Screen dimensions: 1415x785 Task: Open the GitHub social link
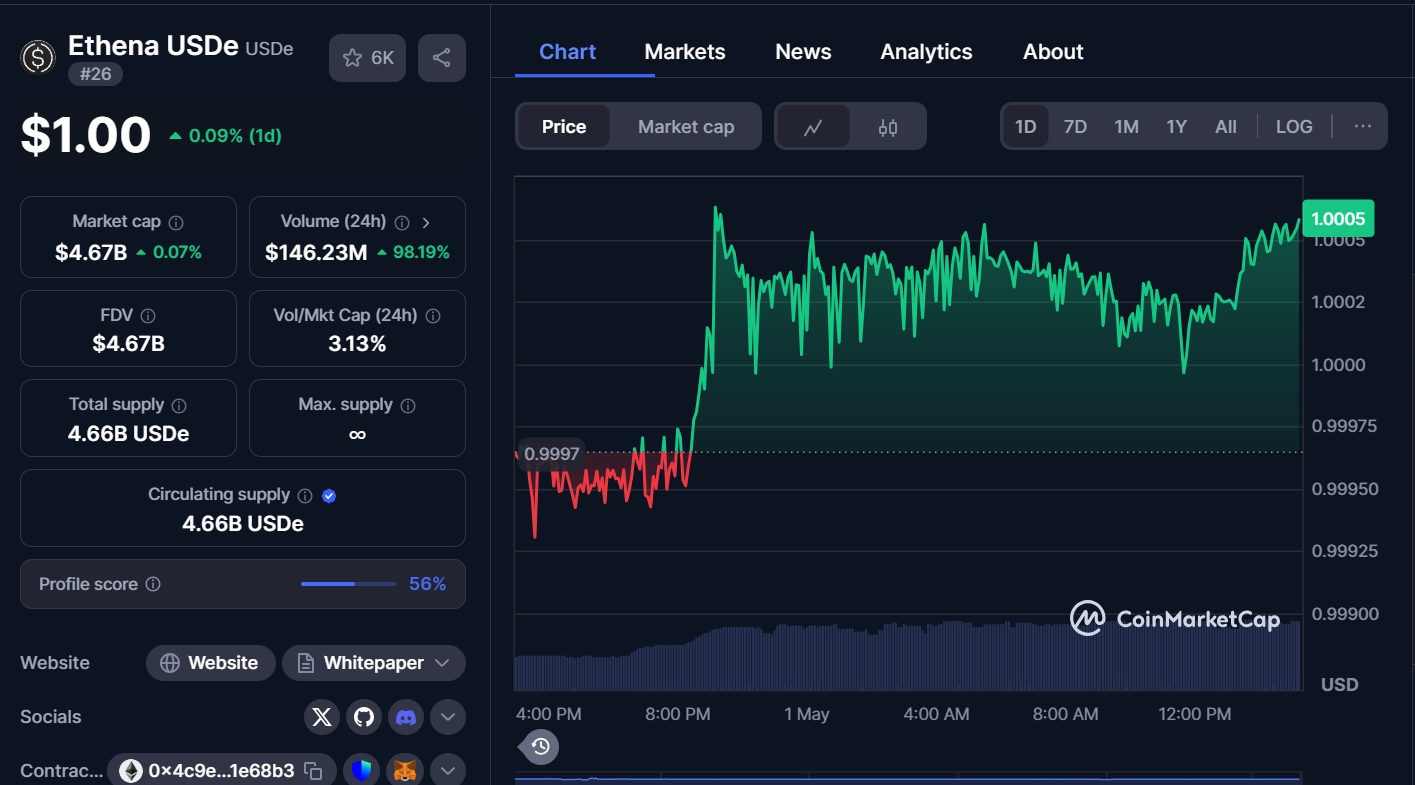click(364, 717)
